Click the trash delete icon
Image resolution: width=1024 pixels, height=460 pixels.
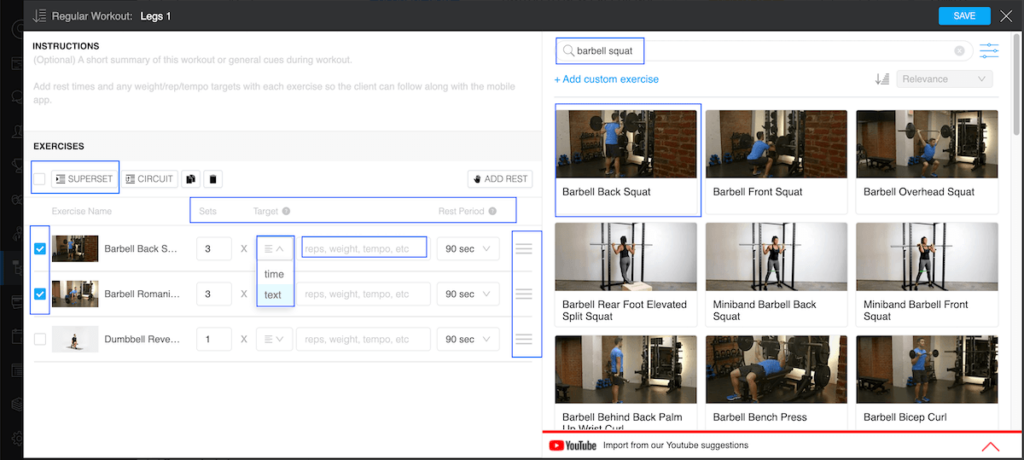[212, 179]
